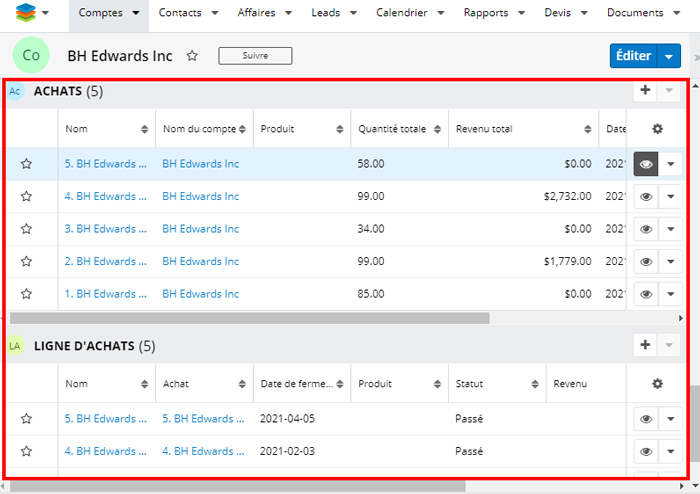This screenshot has height=494, width=700.
Task: Open the Contacts module tab
Action: point(180,12)
